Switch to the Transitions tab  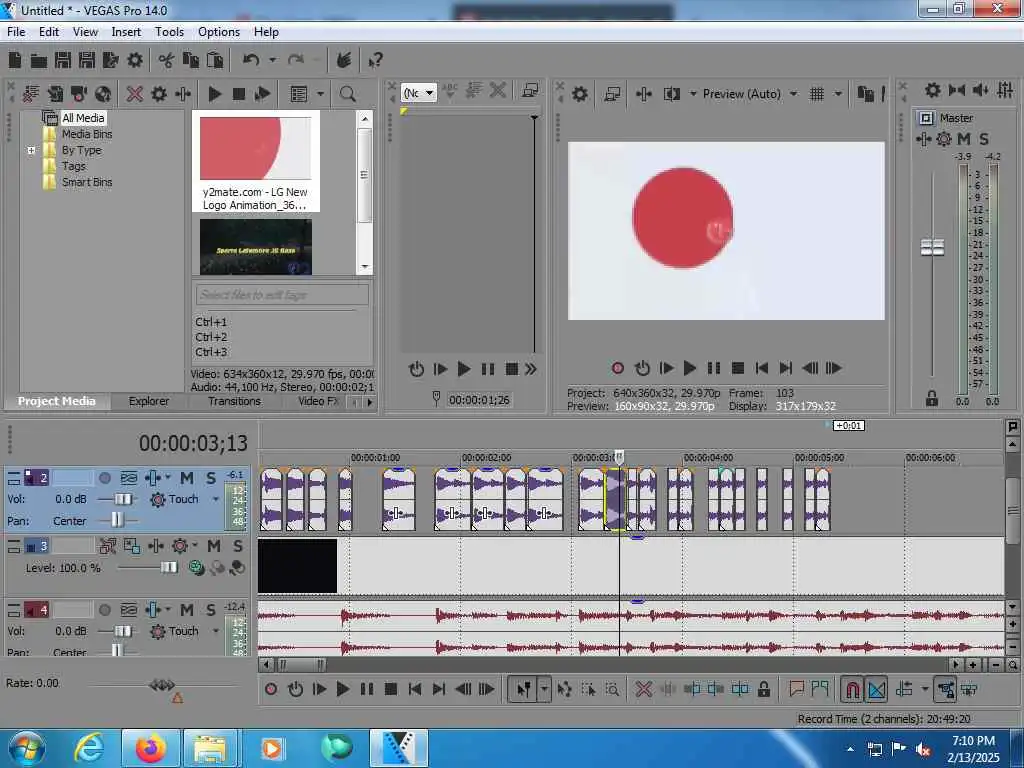[234, 401]
